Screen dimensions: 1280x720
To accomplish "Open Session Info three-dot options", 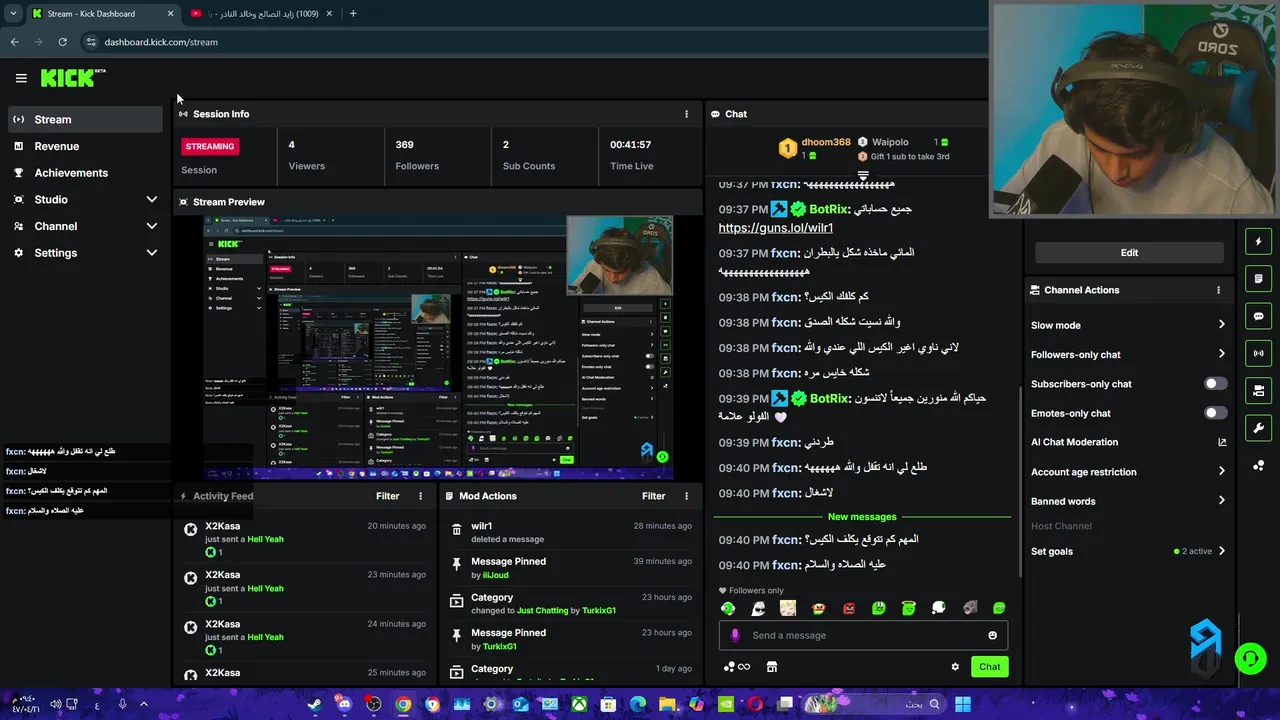I will (686, 114).
